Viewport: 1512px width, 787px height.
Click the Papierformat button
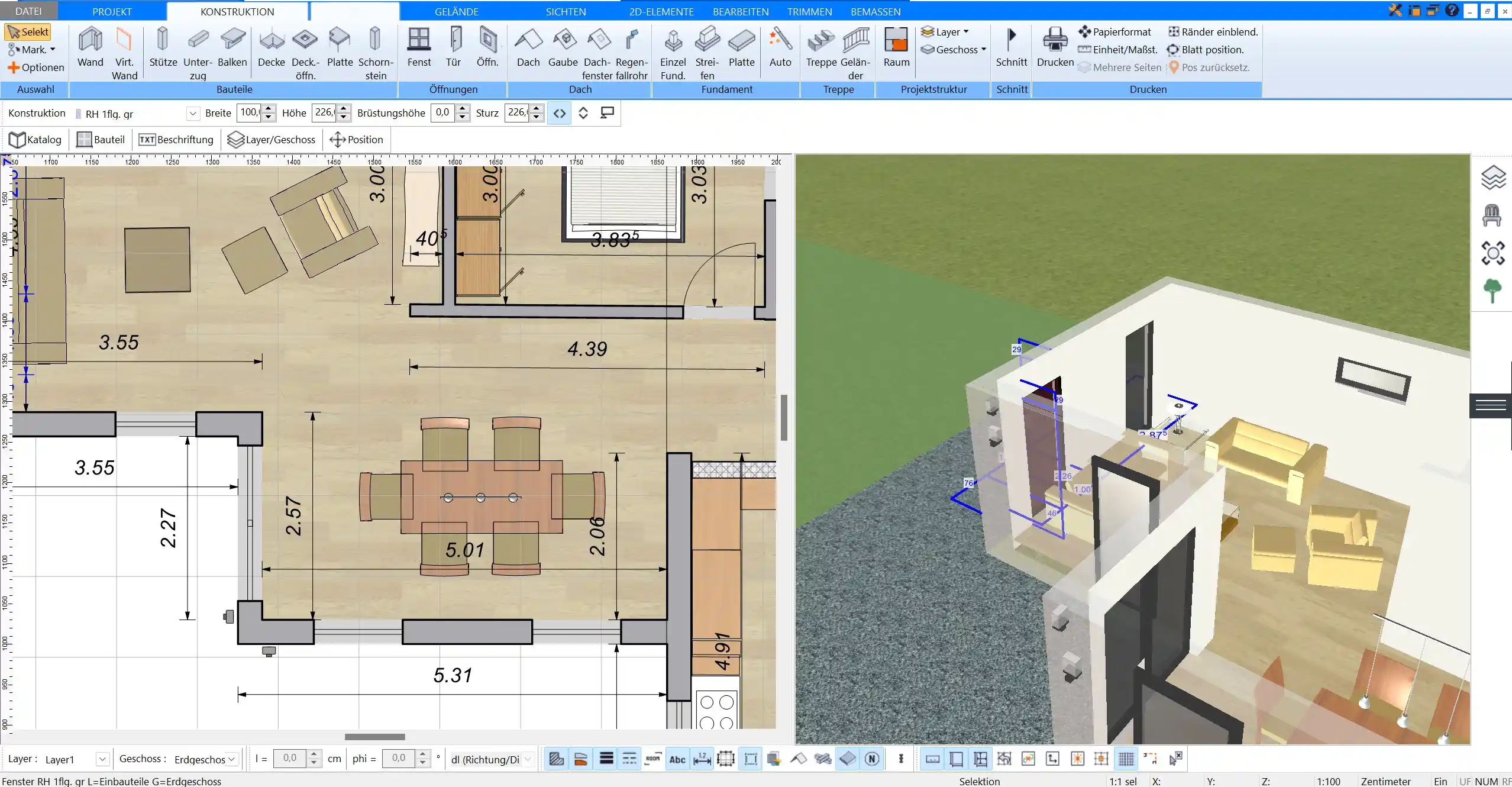click(1114, 32)
